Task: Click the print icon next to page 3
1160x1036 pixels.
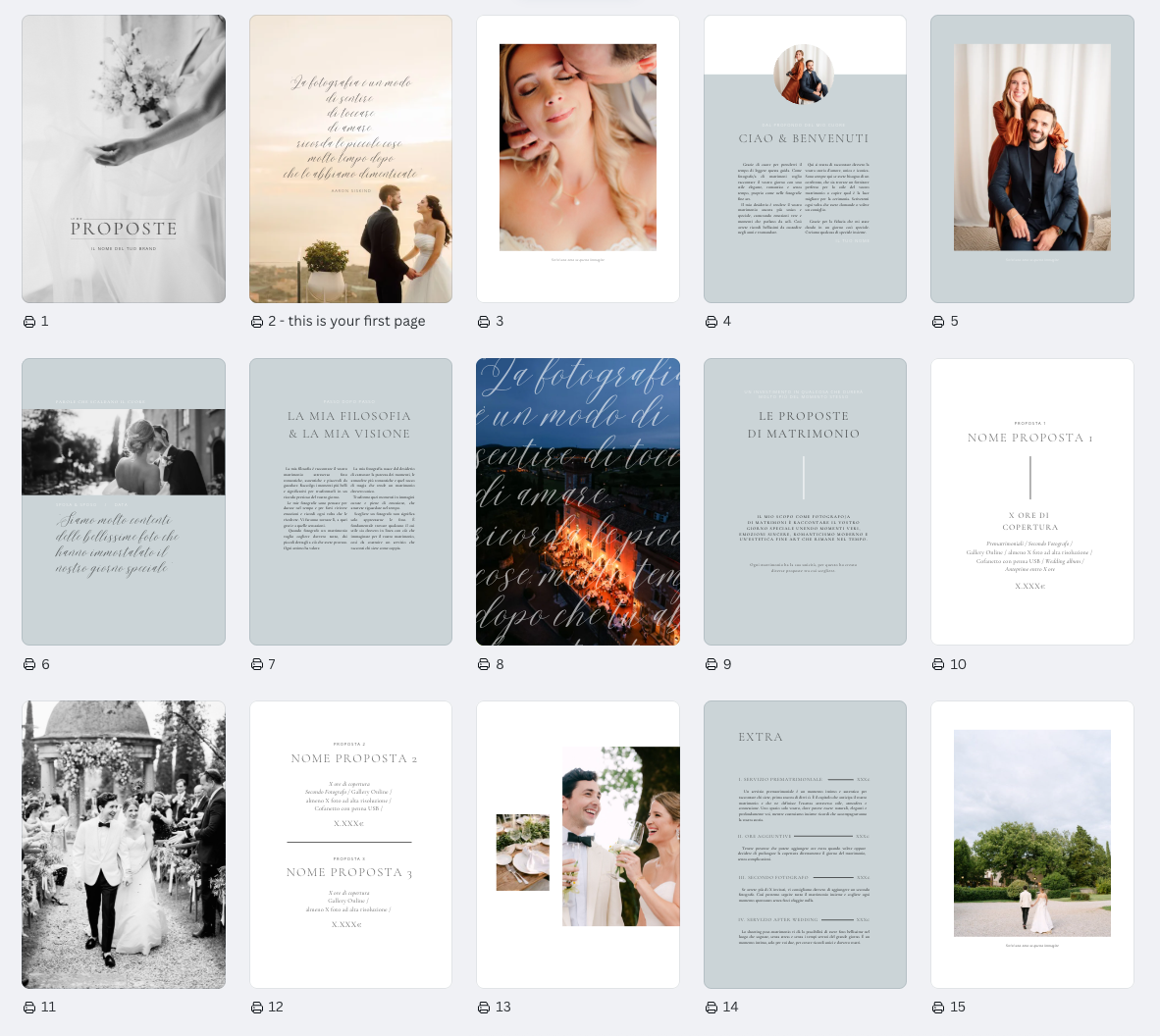Action: coord(484,322)
